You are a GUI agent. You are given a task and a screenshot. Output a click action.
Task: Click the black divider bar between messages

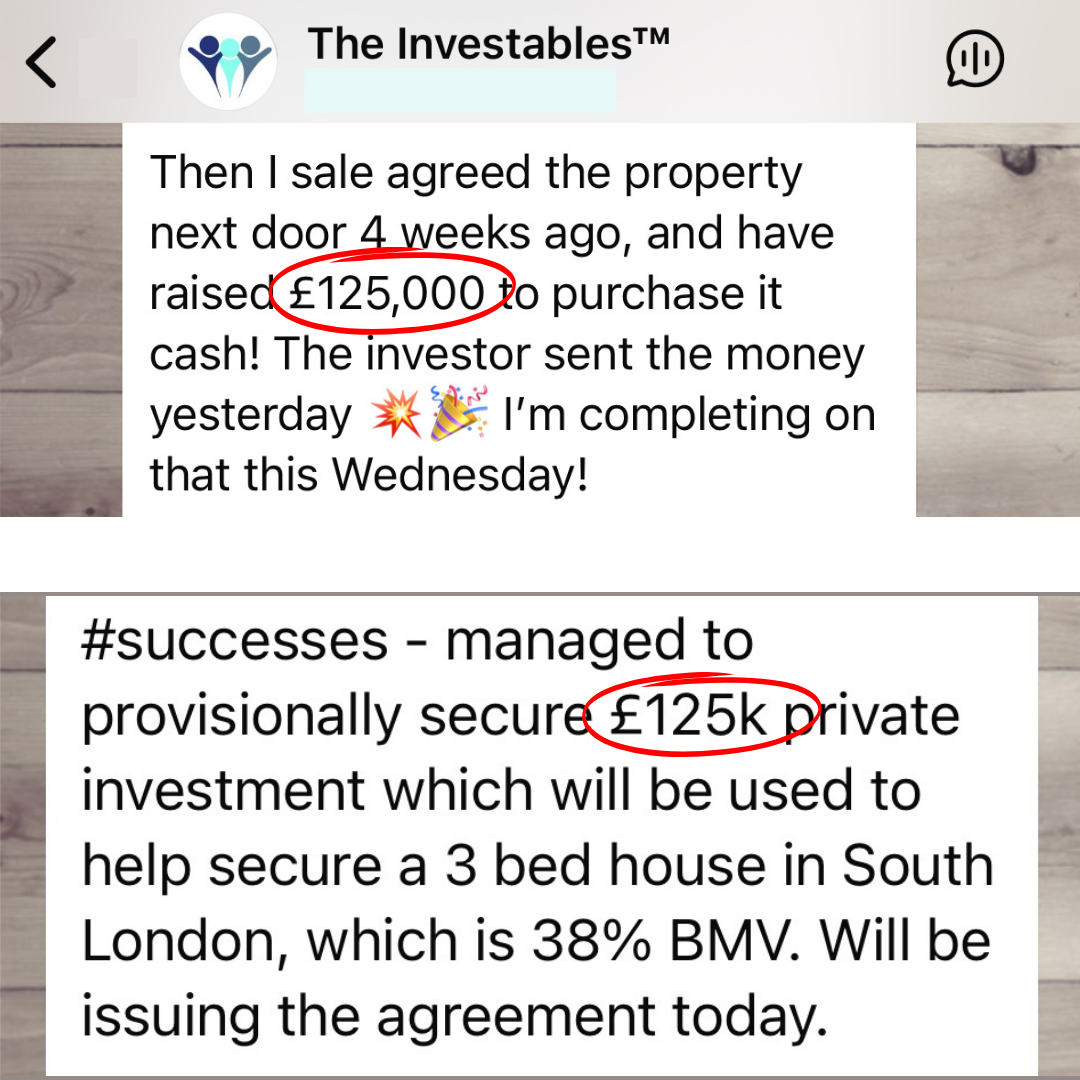pyautogui.click(x=540, y=555)
